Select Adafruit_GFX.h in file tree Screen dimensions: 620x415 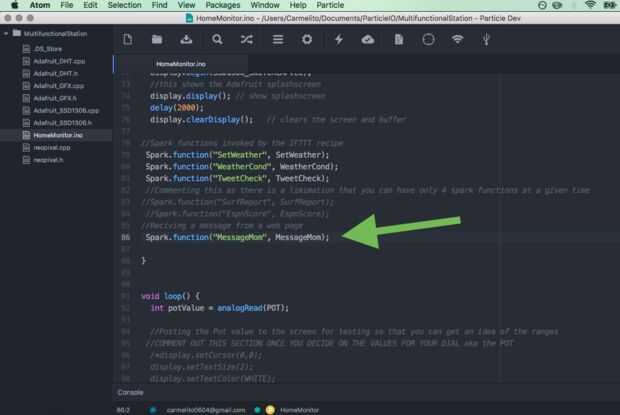tap(55, 98)
